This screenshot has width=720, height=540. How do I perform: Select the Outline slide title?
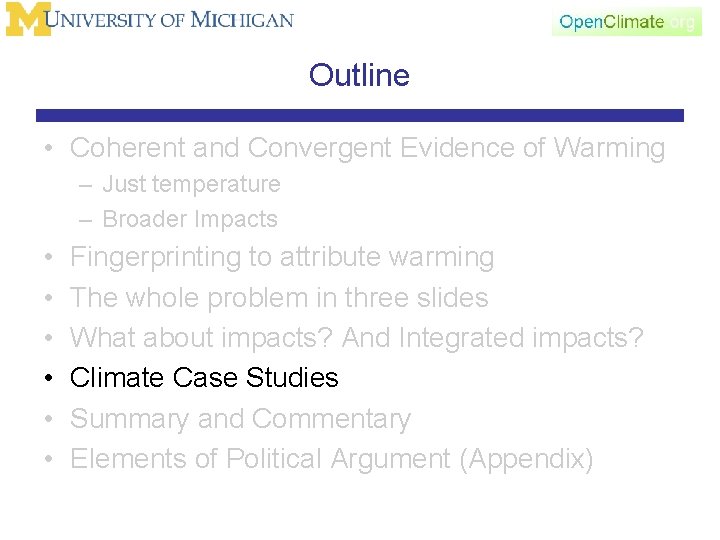[359, 75]
